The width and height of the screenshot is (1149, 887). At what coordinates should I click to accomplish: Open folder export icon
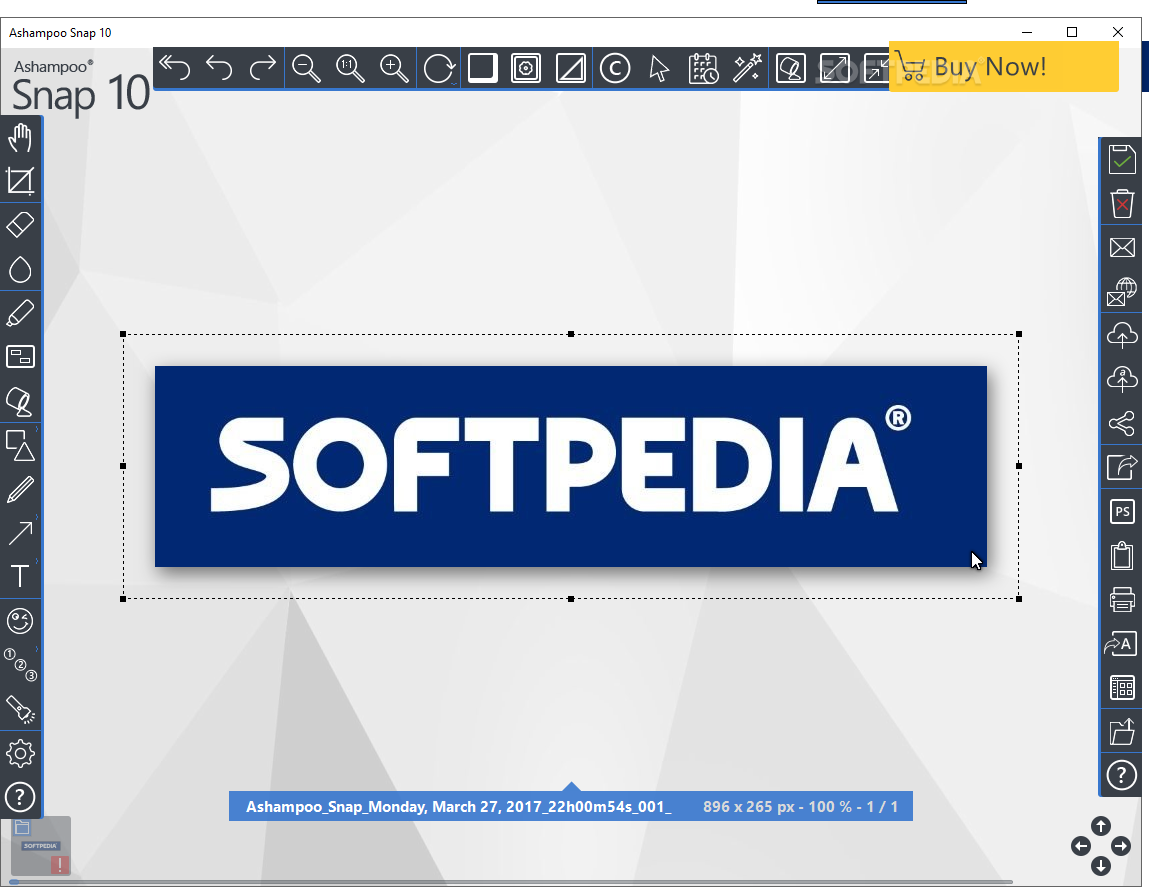click(x=1122, y=732)
